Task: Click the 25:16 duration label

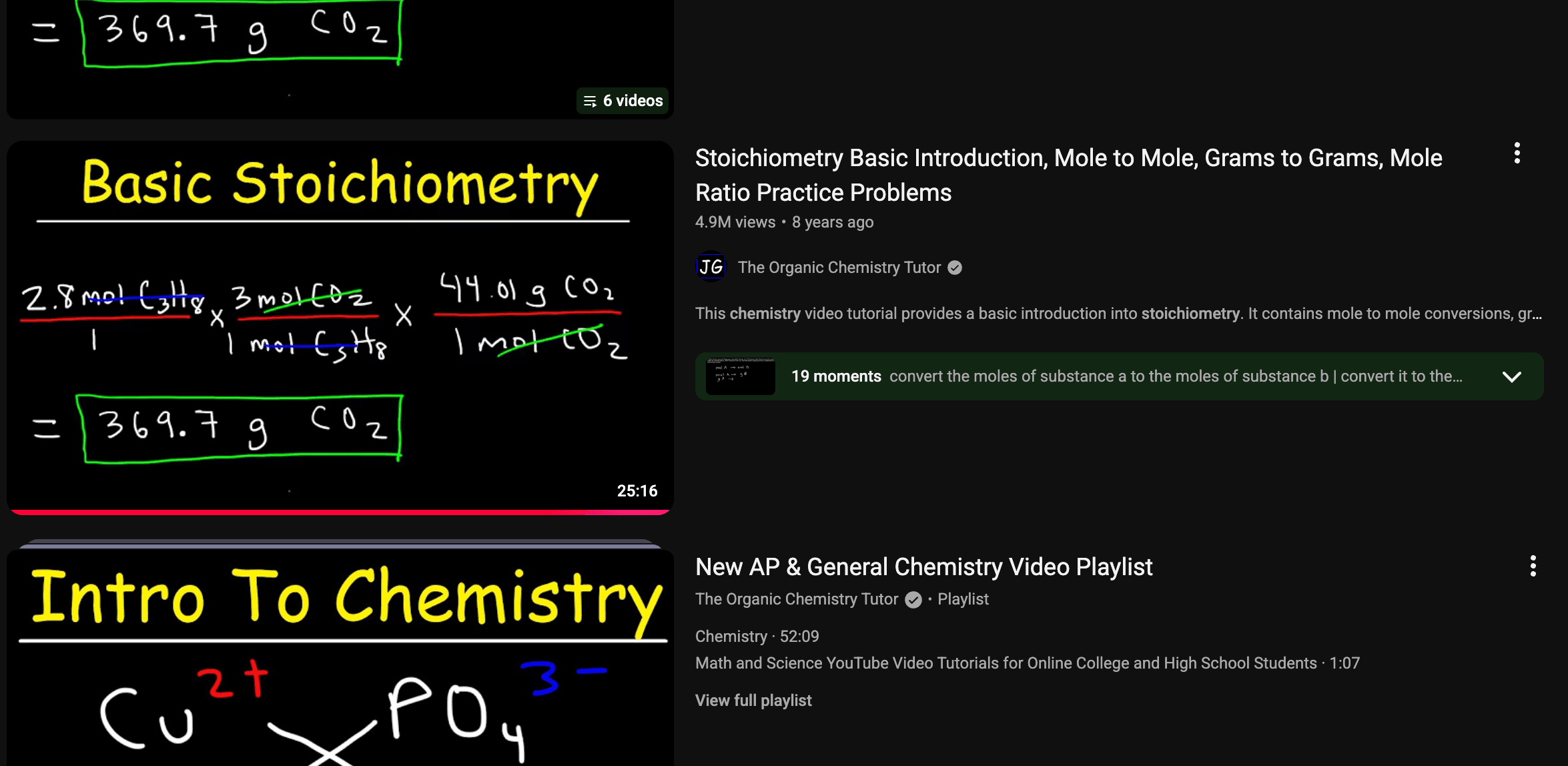Action: pyautogui.click(x=637, y=490)
